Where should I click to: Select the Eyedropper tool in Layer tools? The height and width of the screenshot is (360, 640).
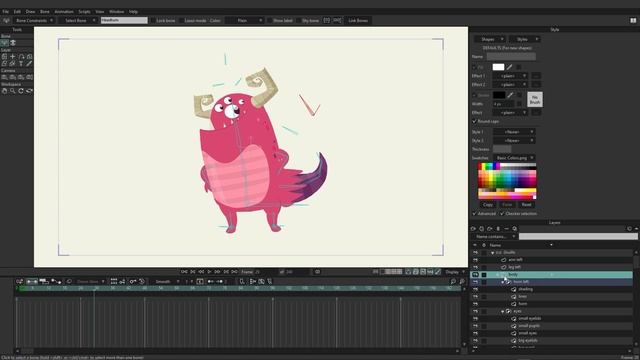click(29, 63)
